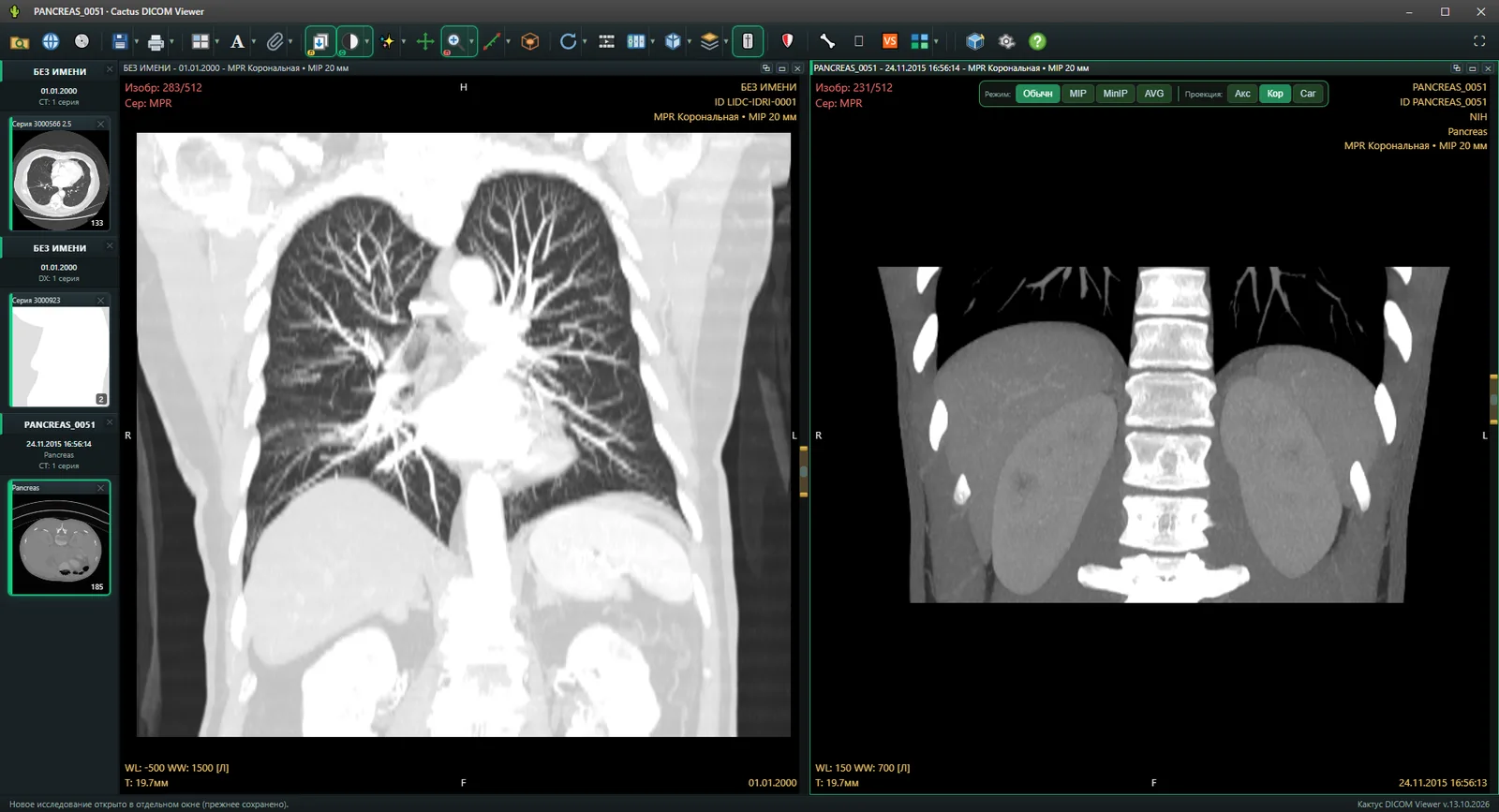Select the PANCREAS_0051 study header
The width and height of the screenshot is (1499, 812).
click(59, 425)
